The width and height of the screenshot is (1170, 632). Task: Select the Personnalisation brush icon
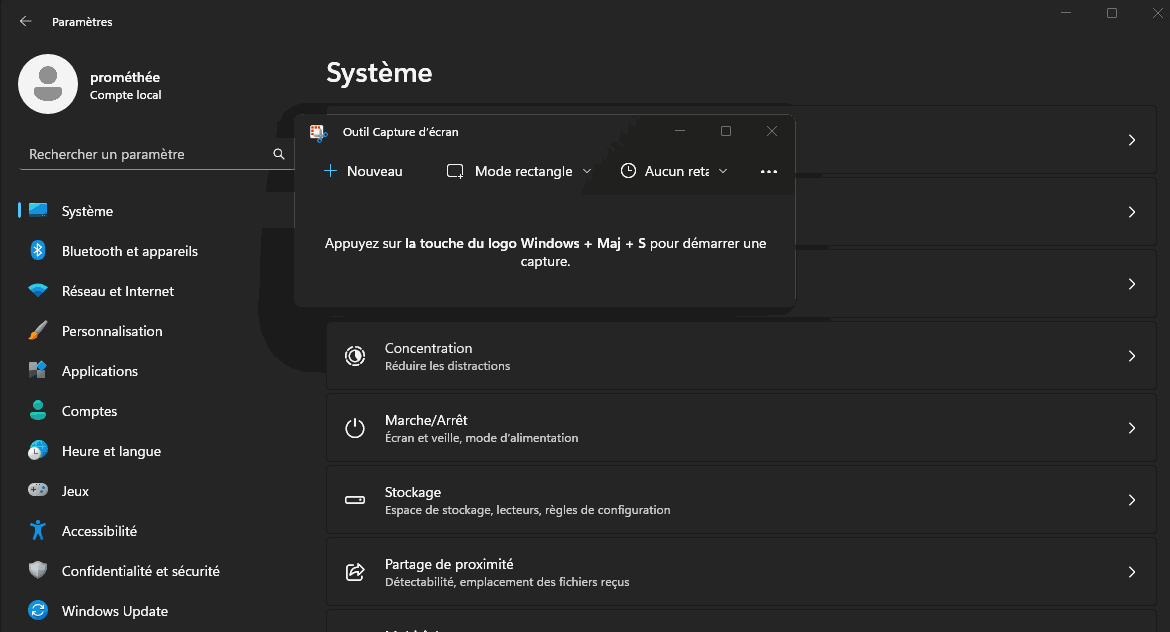click(36, 331)
